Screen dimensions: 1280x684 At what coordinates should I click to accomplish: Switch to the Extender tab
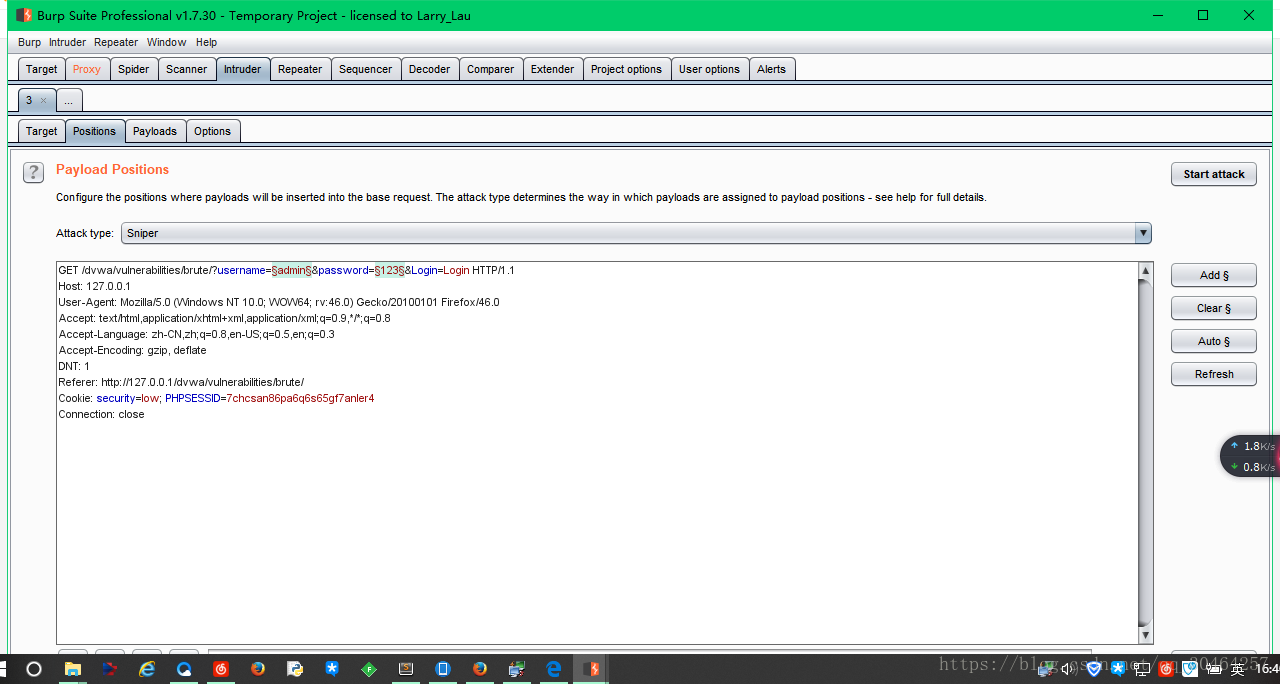552,69
